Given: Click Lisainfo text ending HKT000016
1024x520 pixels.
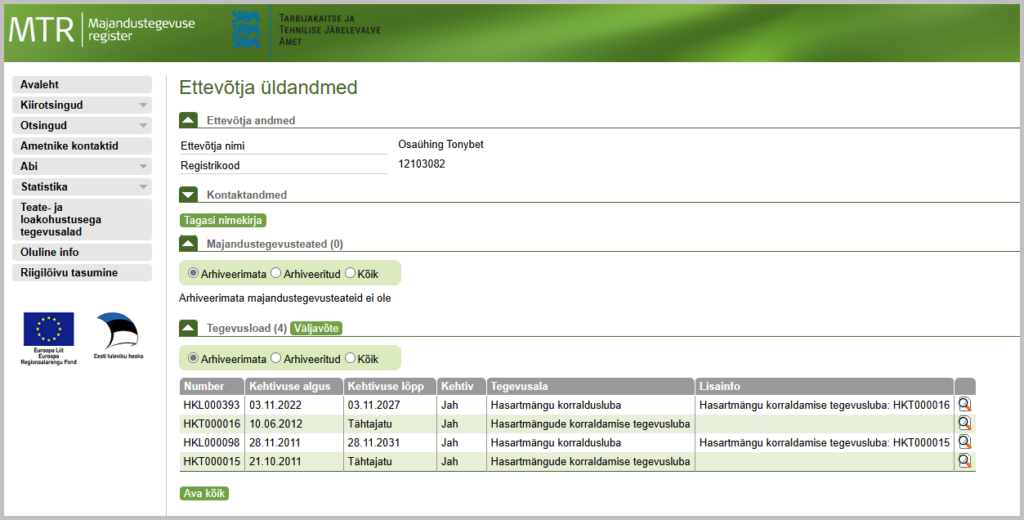Looking at the screenshot, I should pyautogui.click(x=824, y=405).
